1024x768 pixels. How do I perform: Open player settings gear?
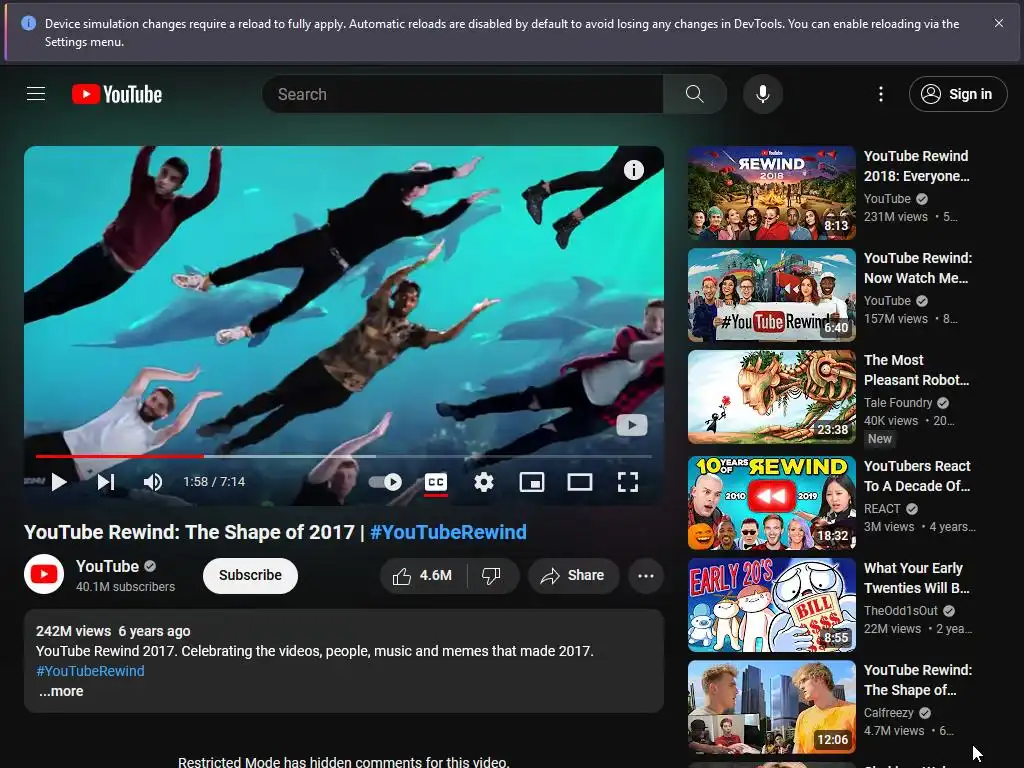[x=484, y=482]
